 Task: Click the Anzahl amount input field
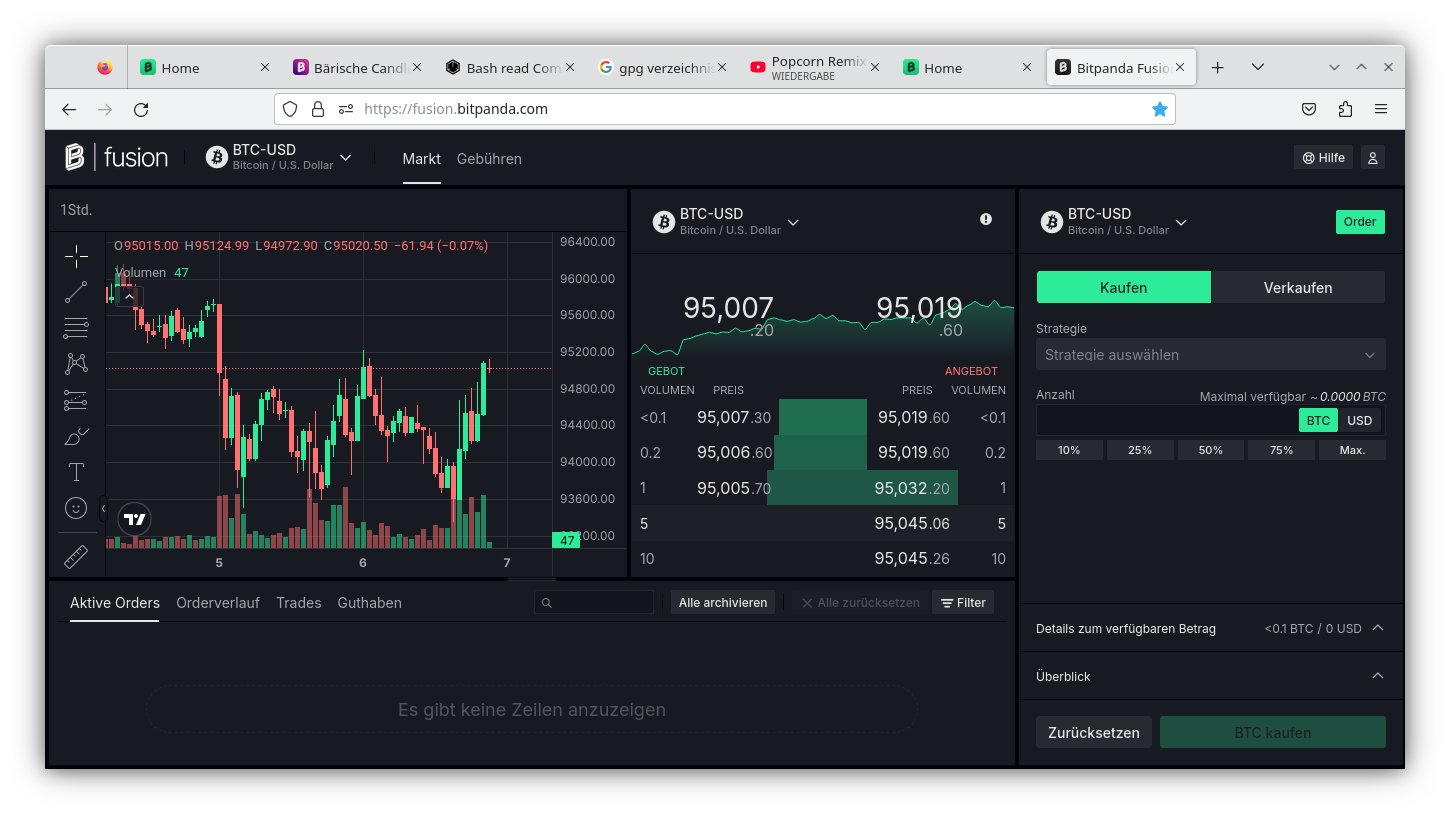click(x=1165, y=421)
